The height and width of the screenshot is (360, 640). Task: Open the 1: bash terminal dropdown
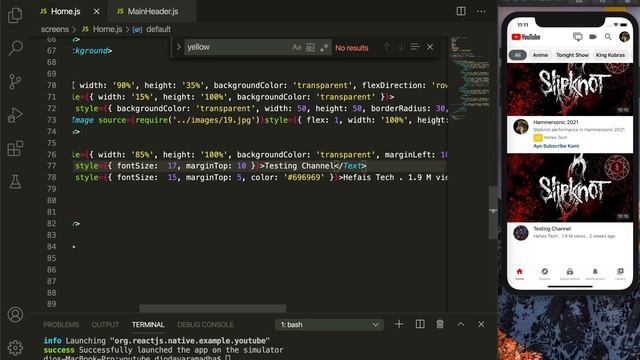(x=329, y=325)
